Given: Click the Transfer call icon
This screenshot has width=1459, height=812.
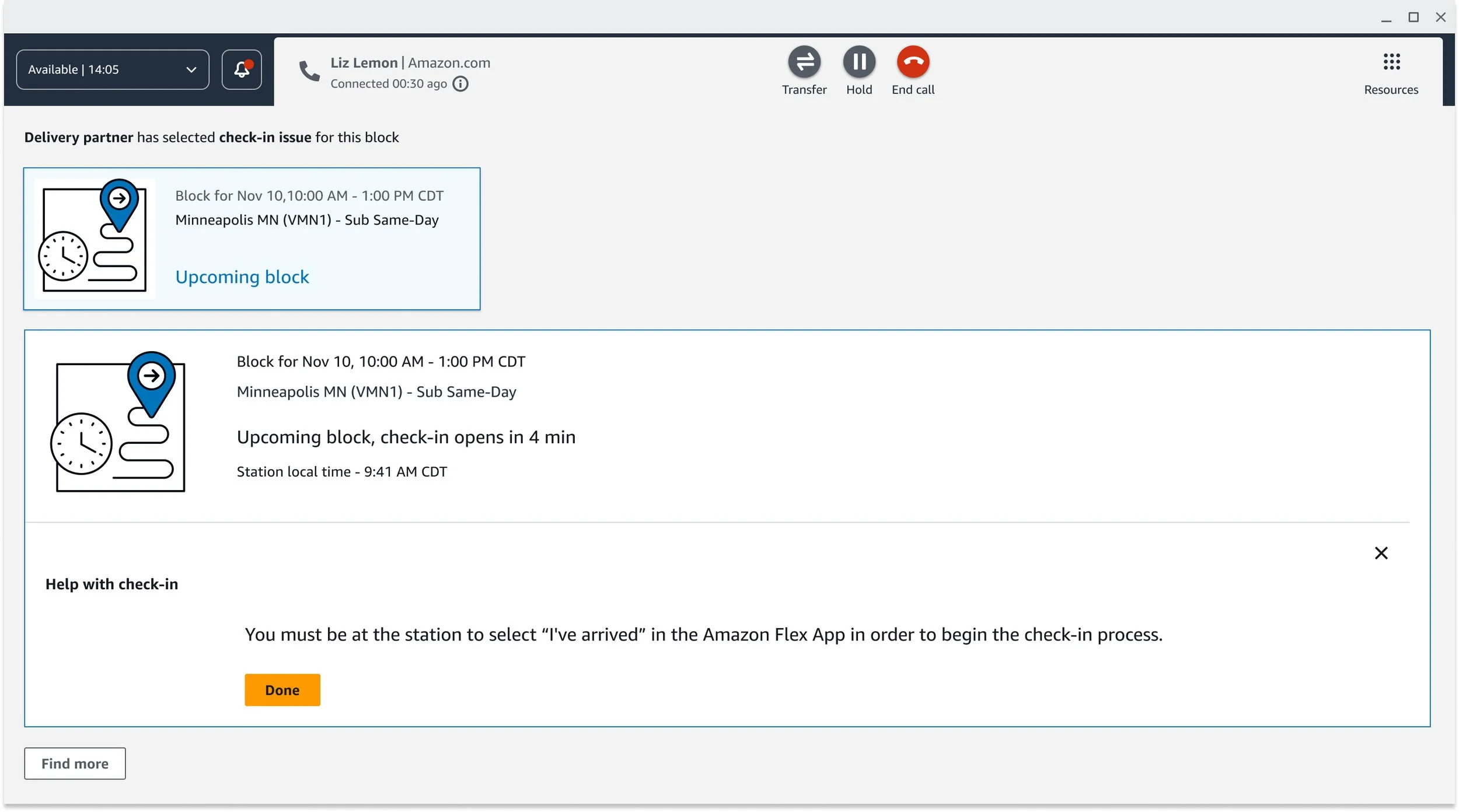Looking at the screenshot, I should point(804,62).
